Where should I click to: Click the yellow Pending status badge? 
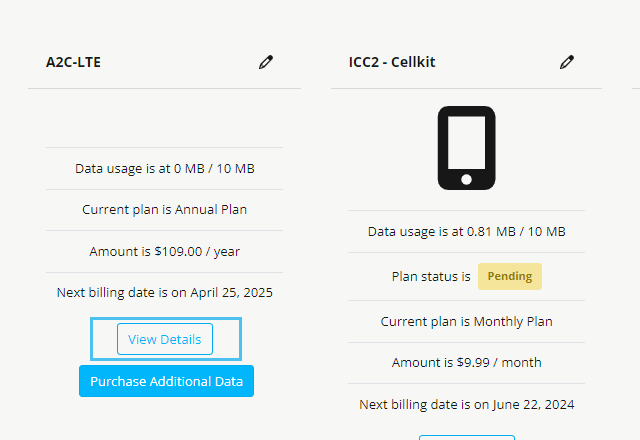point(509,276)
